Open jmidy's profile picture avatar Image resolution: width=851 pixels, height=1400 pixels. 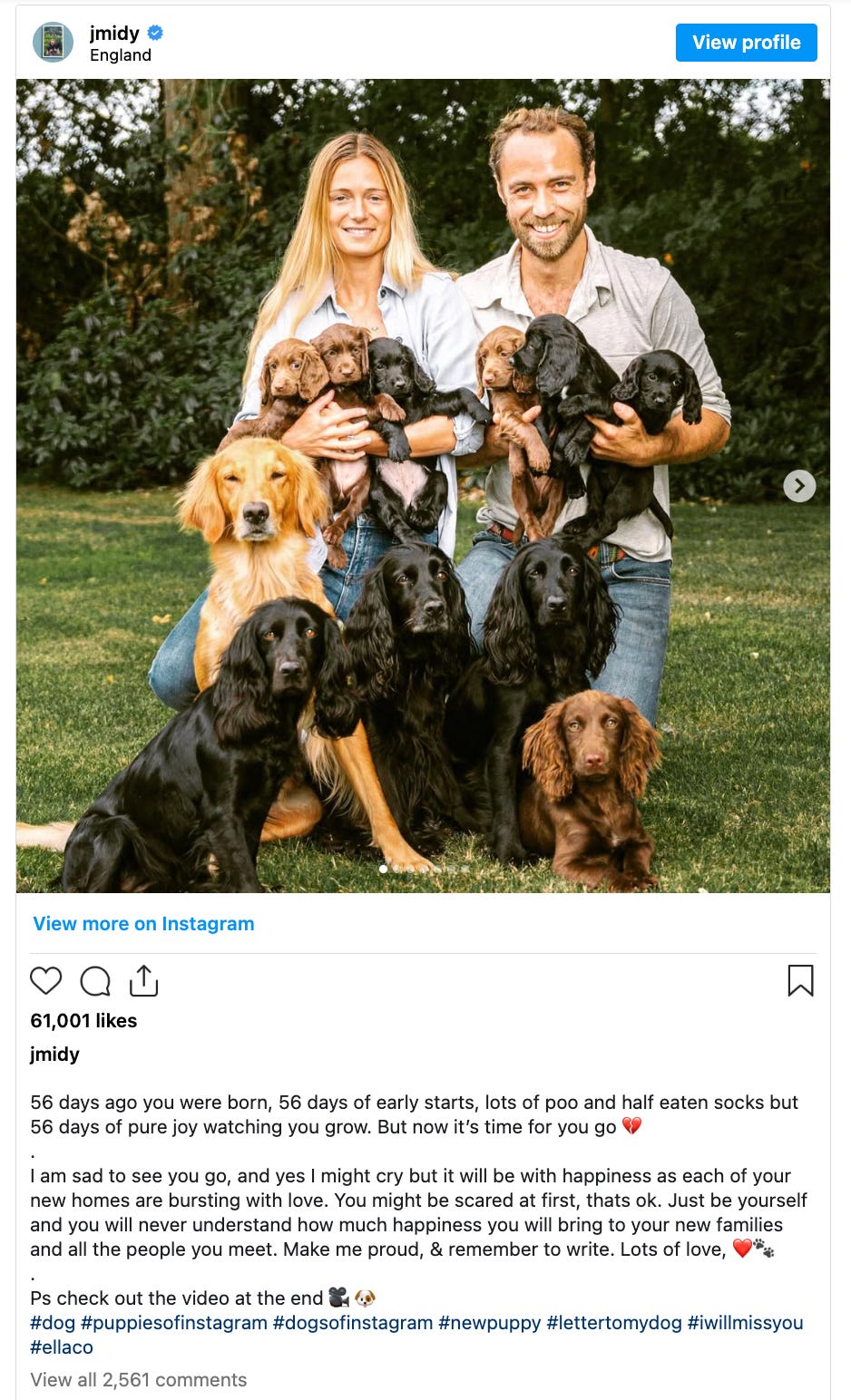(53, 43)
